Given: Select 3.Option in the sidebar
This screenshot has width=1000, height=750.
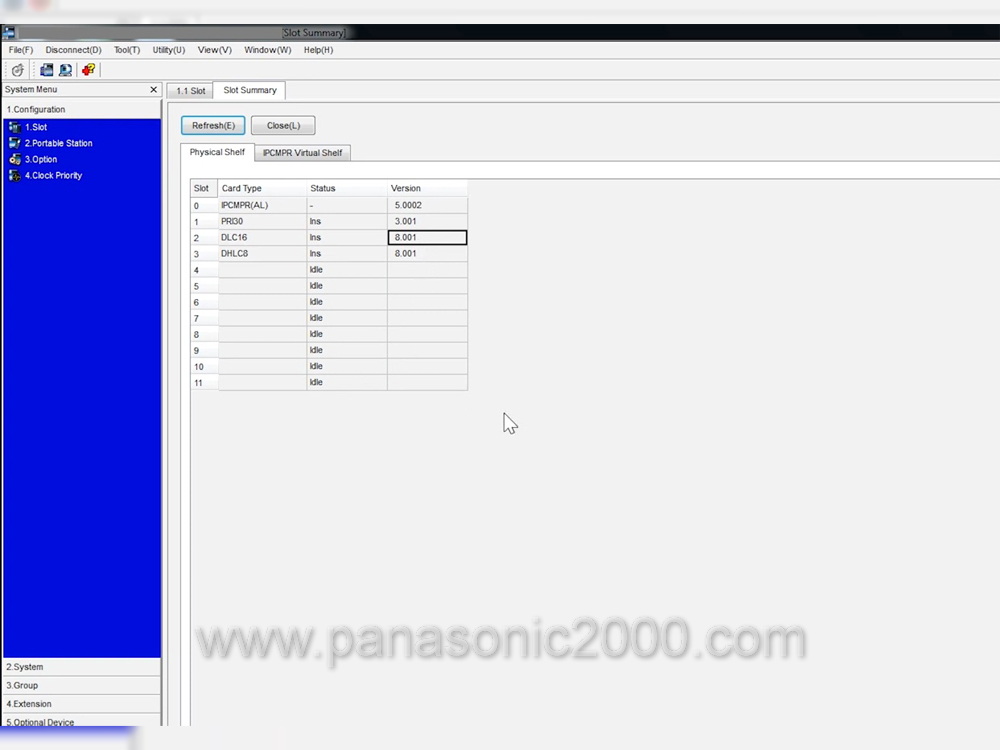Looking at the screenshot, I should pyautogui.click(x=41, y=159).
